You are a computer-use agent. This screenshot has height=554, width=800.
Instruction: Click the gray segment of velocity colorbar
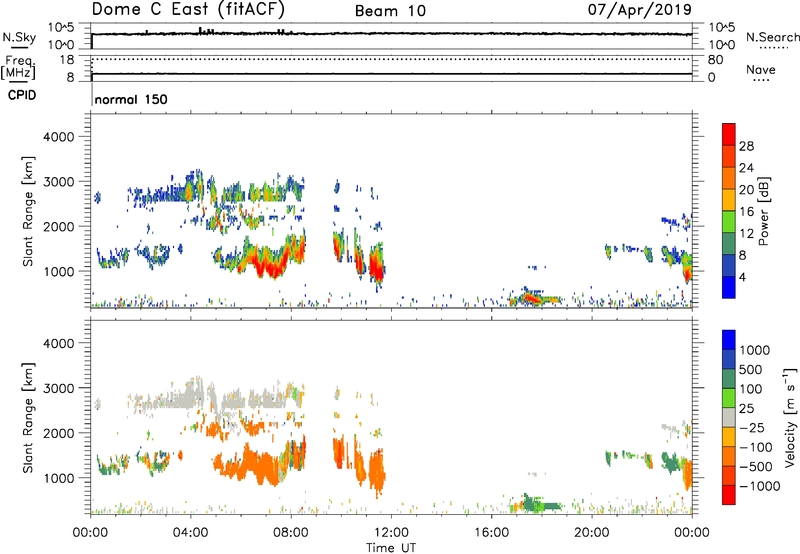pyautogui.click(x=729, y=417)
